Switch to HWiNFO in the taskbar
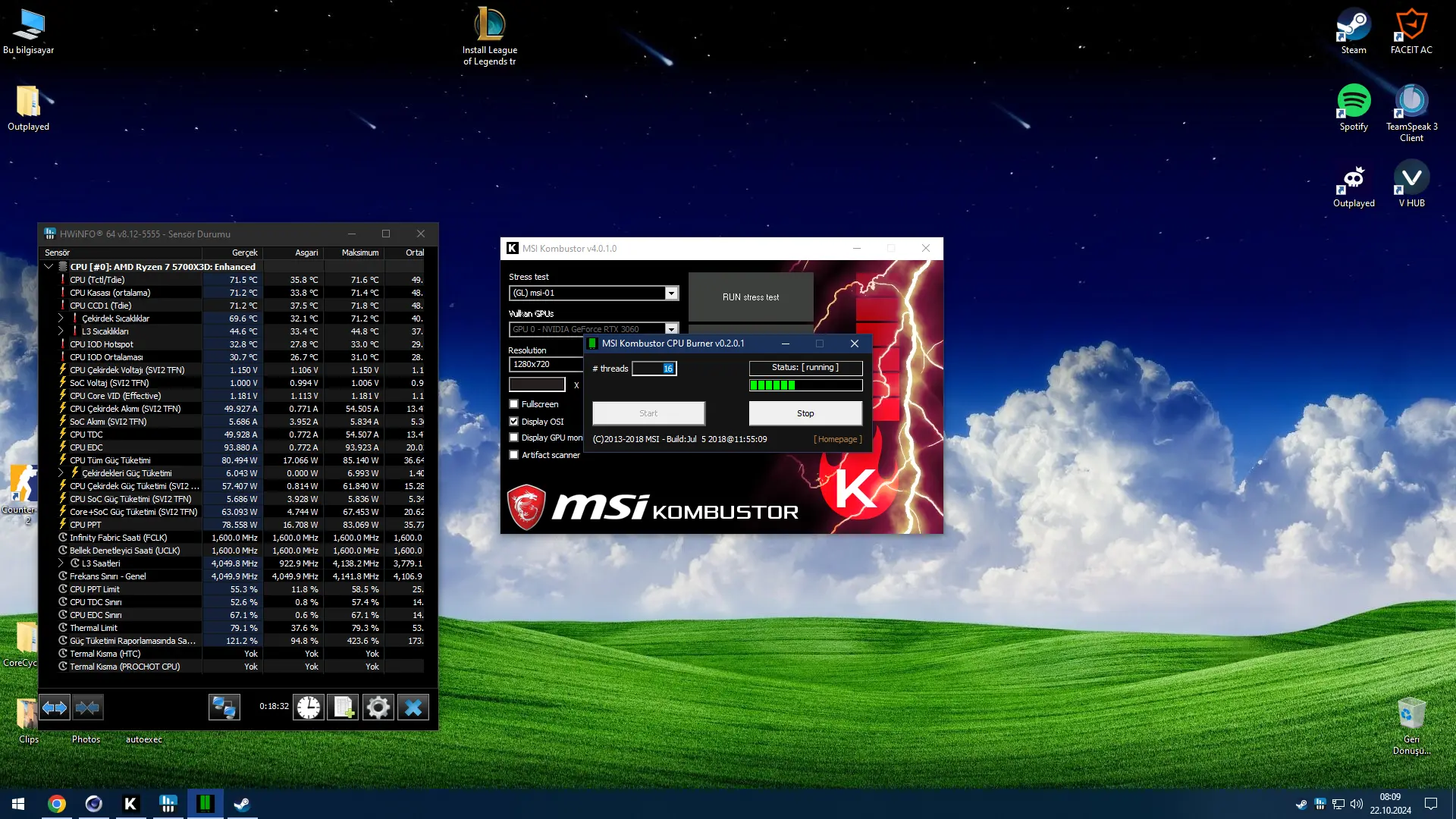The image size is (1456, 819). pyautogui.click(x=168, y=804)
